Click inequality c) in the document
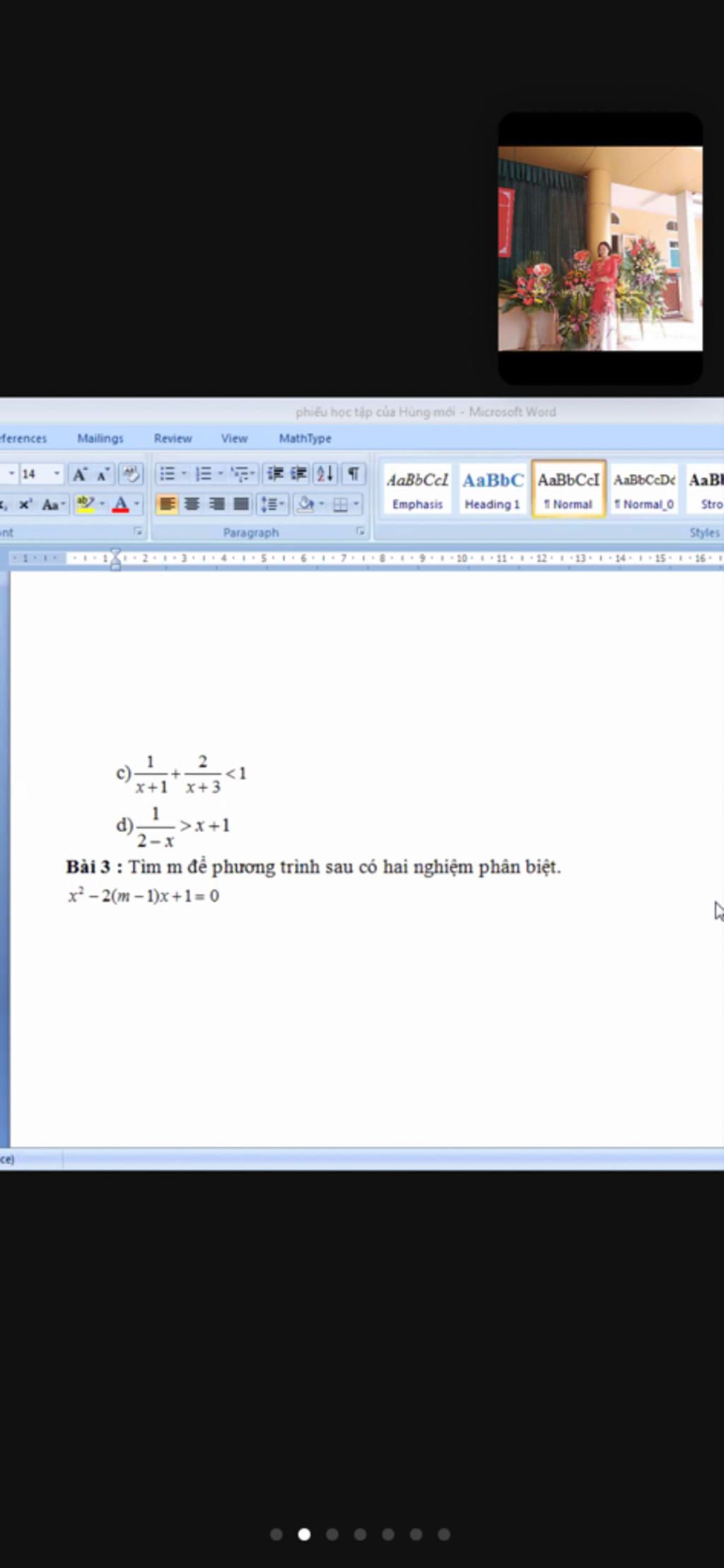The width and height of the screenshot is (724, 1568). 182,774
